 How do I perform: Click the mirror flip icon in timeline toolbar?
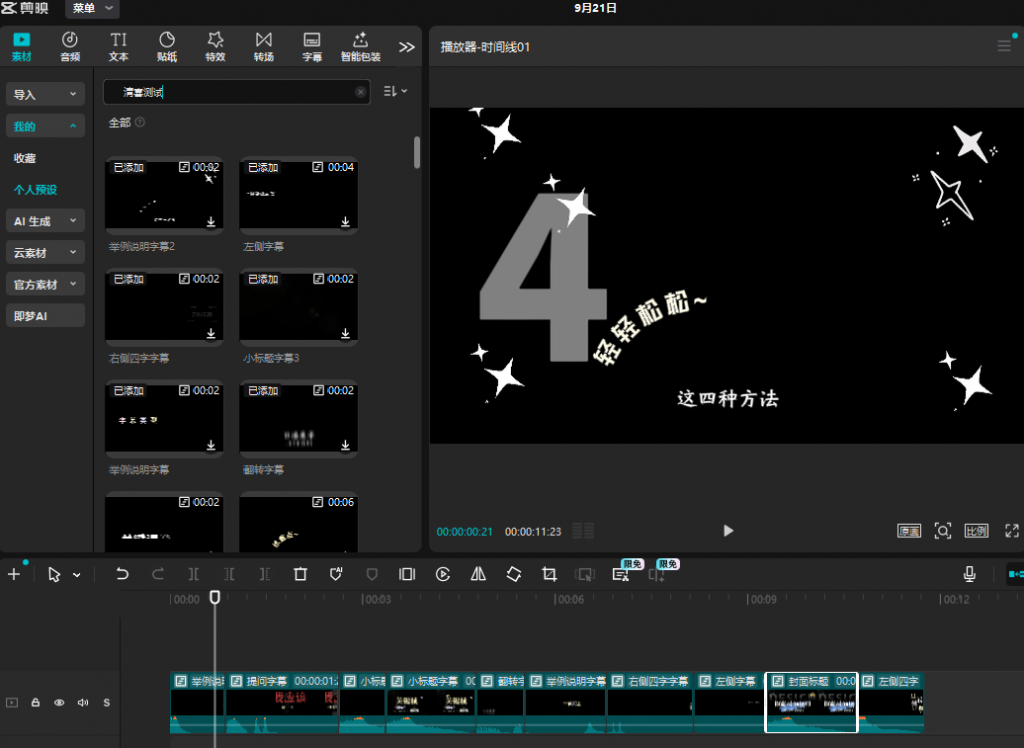point(478,574)
